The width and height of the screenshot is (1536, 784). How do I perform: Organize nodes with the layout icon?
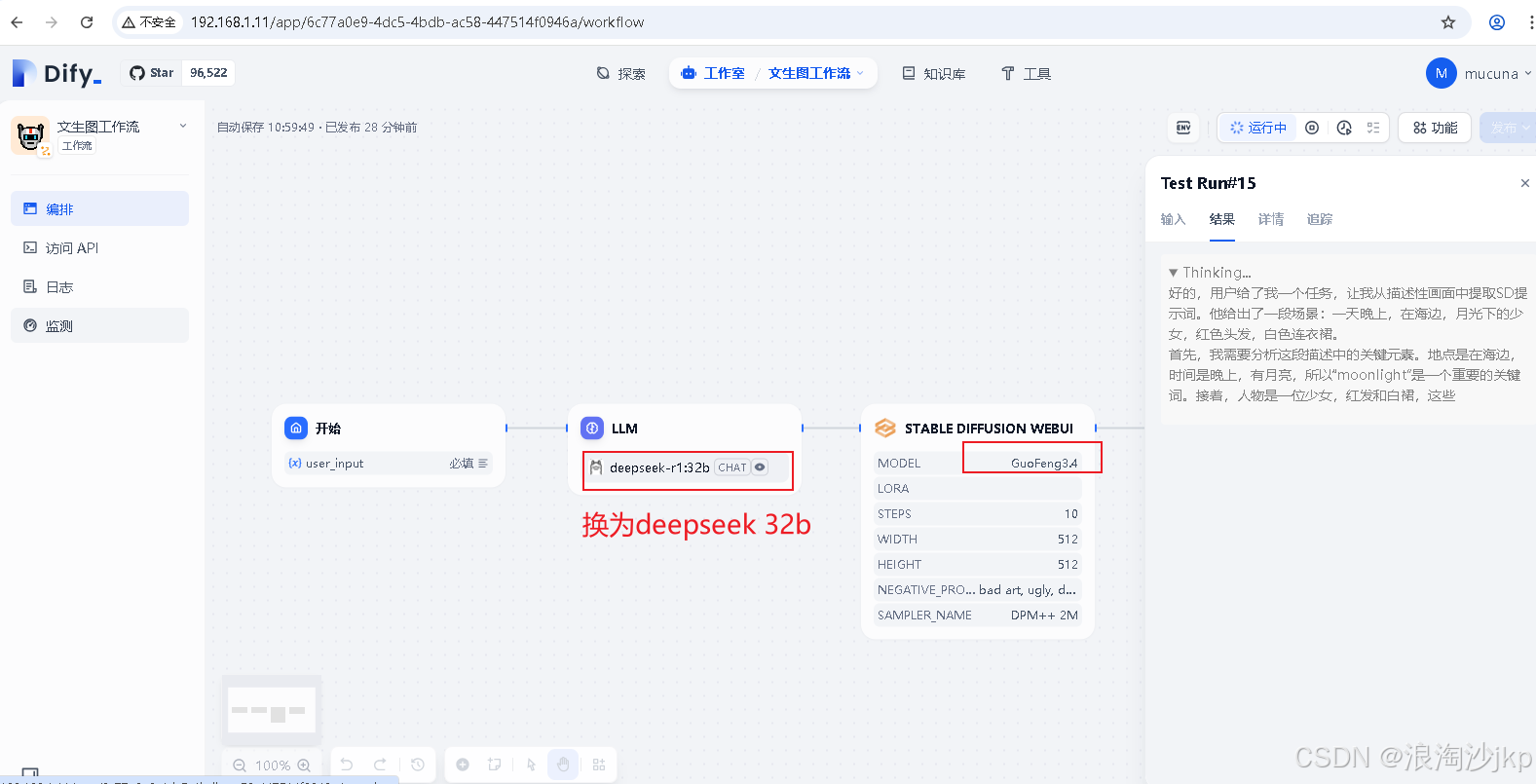coord(599,765)
